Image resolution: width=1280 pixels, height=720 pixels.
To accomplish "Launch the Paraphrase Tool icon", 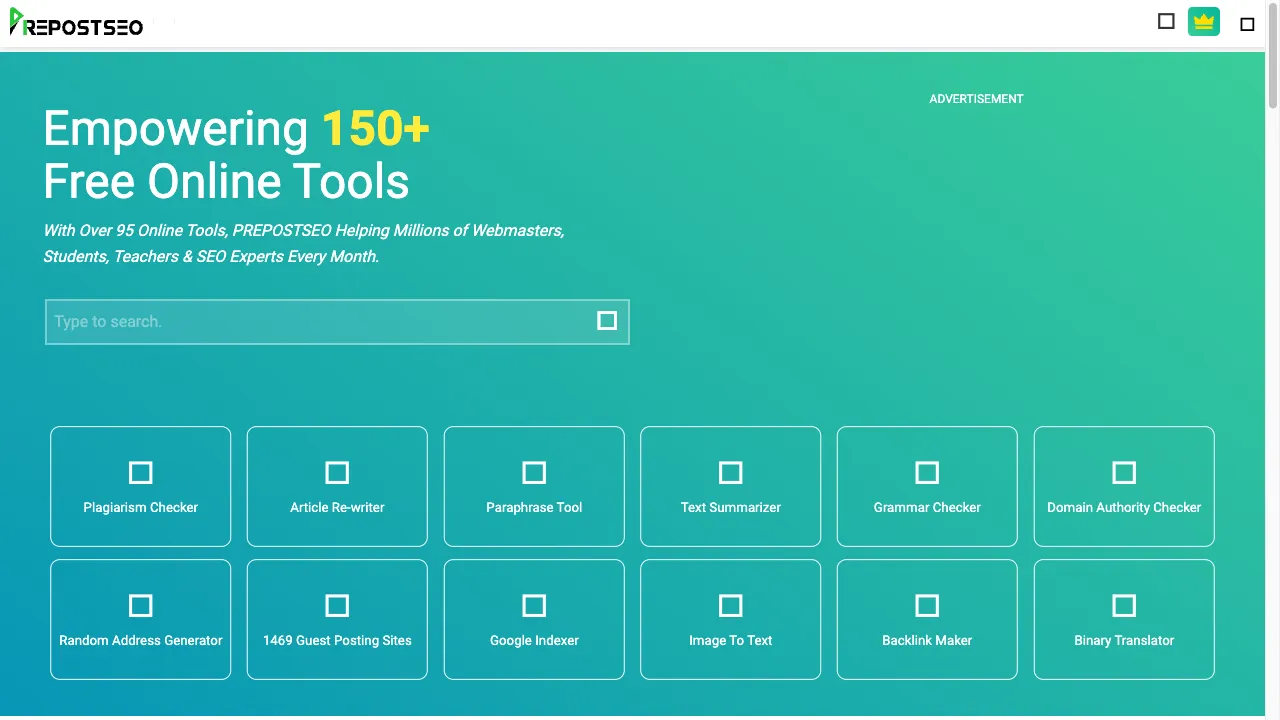I will (534, 472).
